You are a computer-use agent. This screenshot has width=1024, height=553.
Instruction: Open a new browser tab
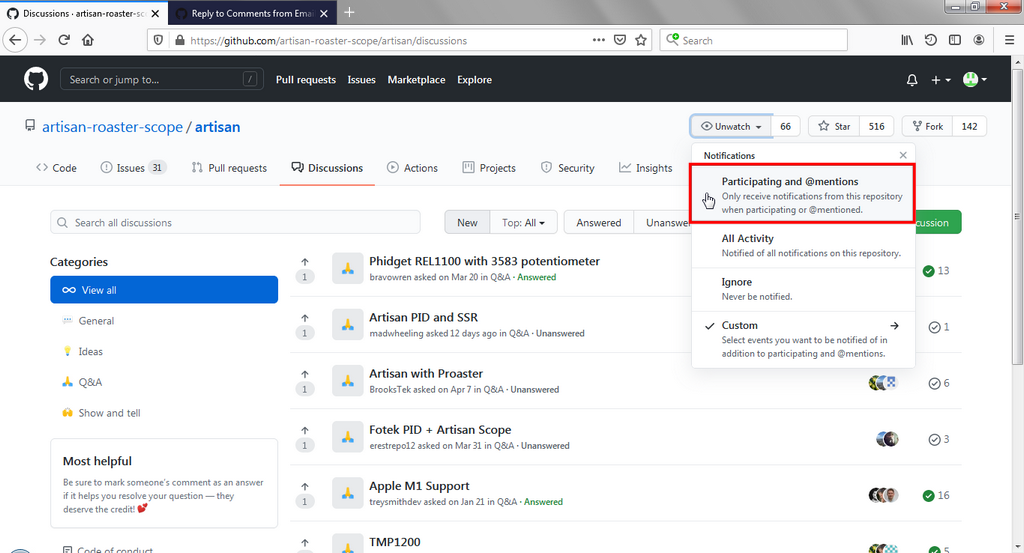(x=349, y=12)
